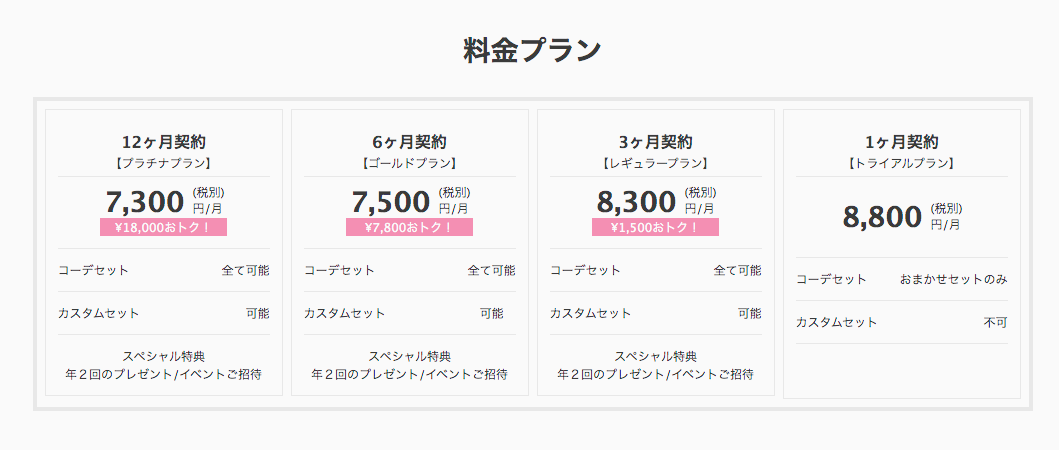Click the 【レギュラープラン】 label
The height and width of the screenshot is (450, 1059).
[x=655, y=163]
